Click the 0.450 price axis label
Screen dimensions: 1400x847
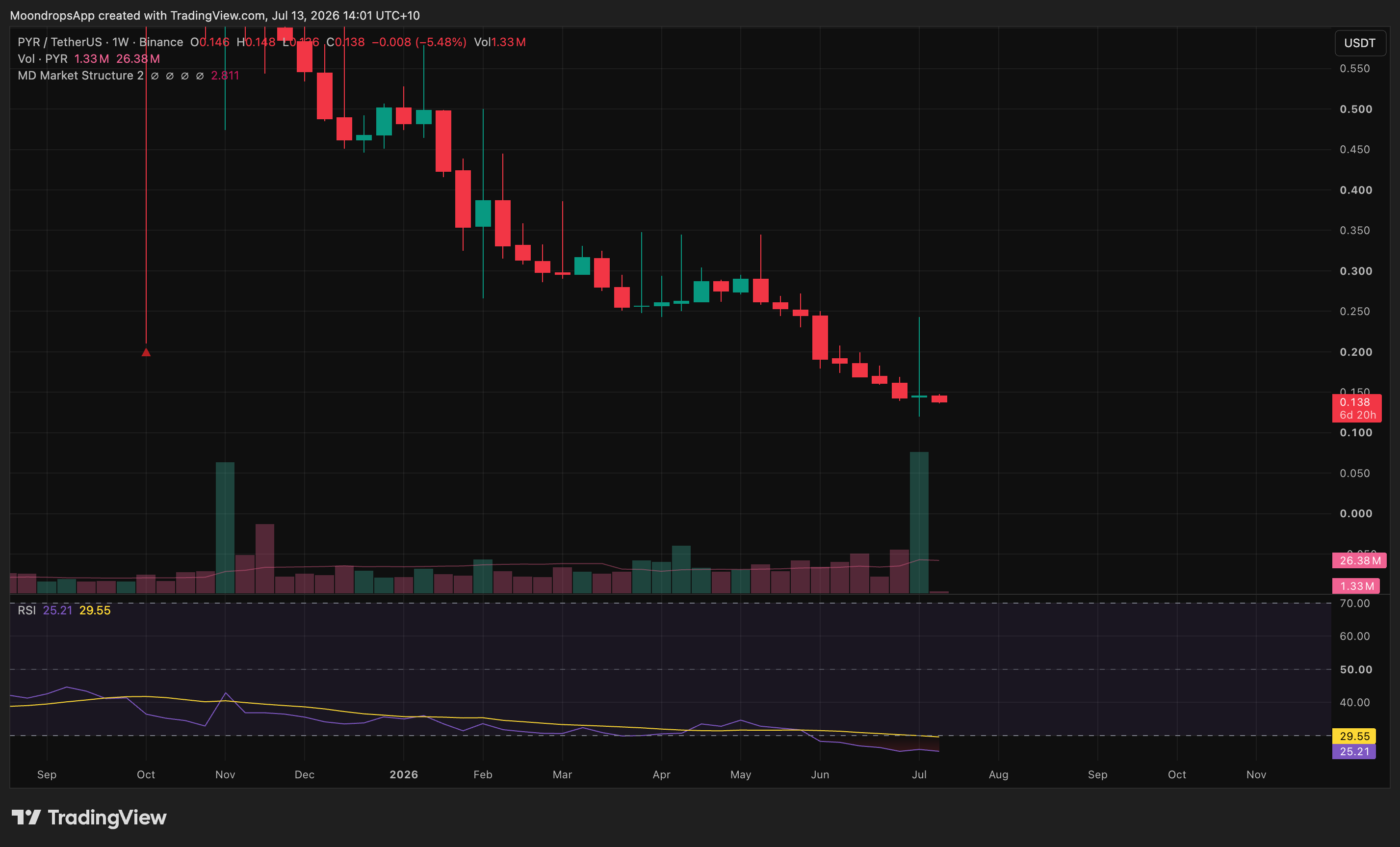point(1354,150)
